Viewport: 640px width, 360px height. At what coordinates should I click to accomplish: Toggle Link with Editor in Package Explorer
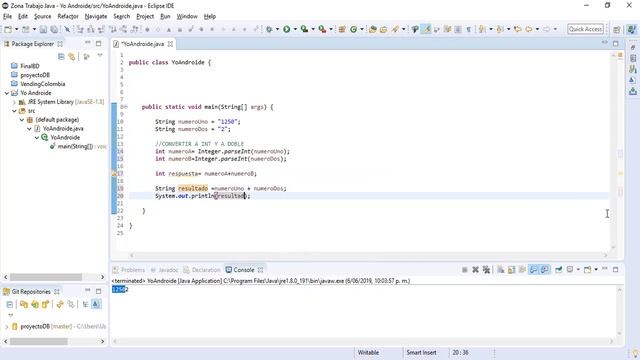click(x=72, y=57)
